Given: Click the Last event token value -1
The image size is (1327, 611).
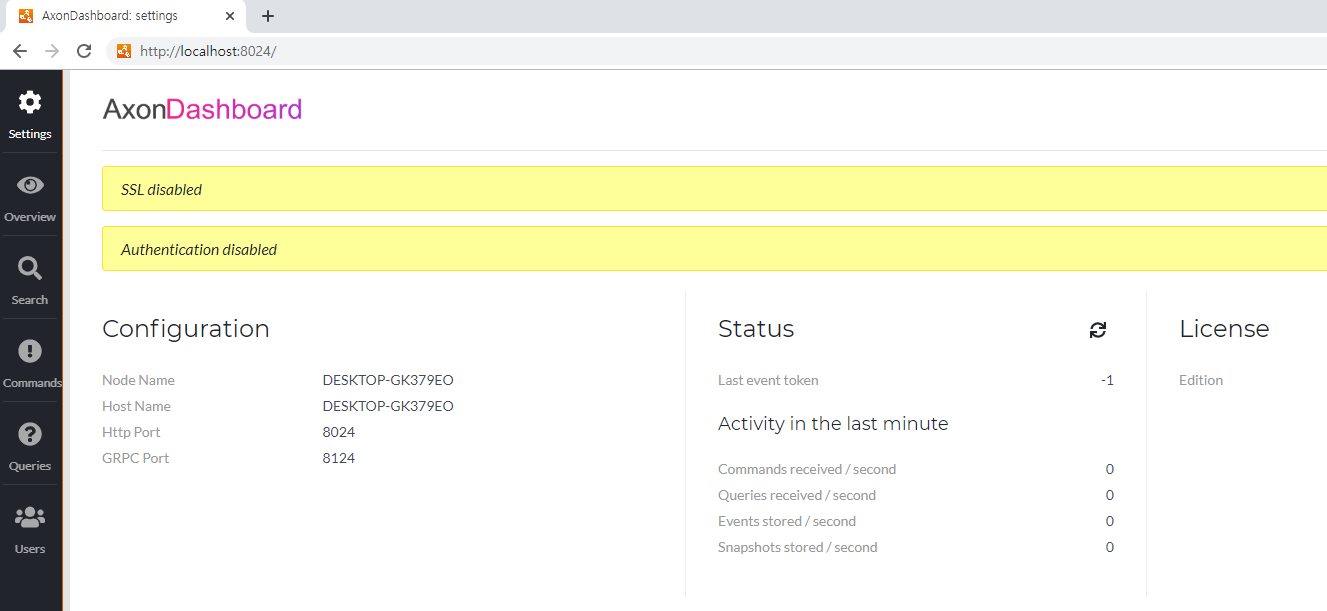Looking at the screenshot, I should [1107, 380].
